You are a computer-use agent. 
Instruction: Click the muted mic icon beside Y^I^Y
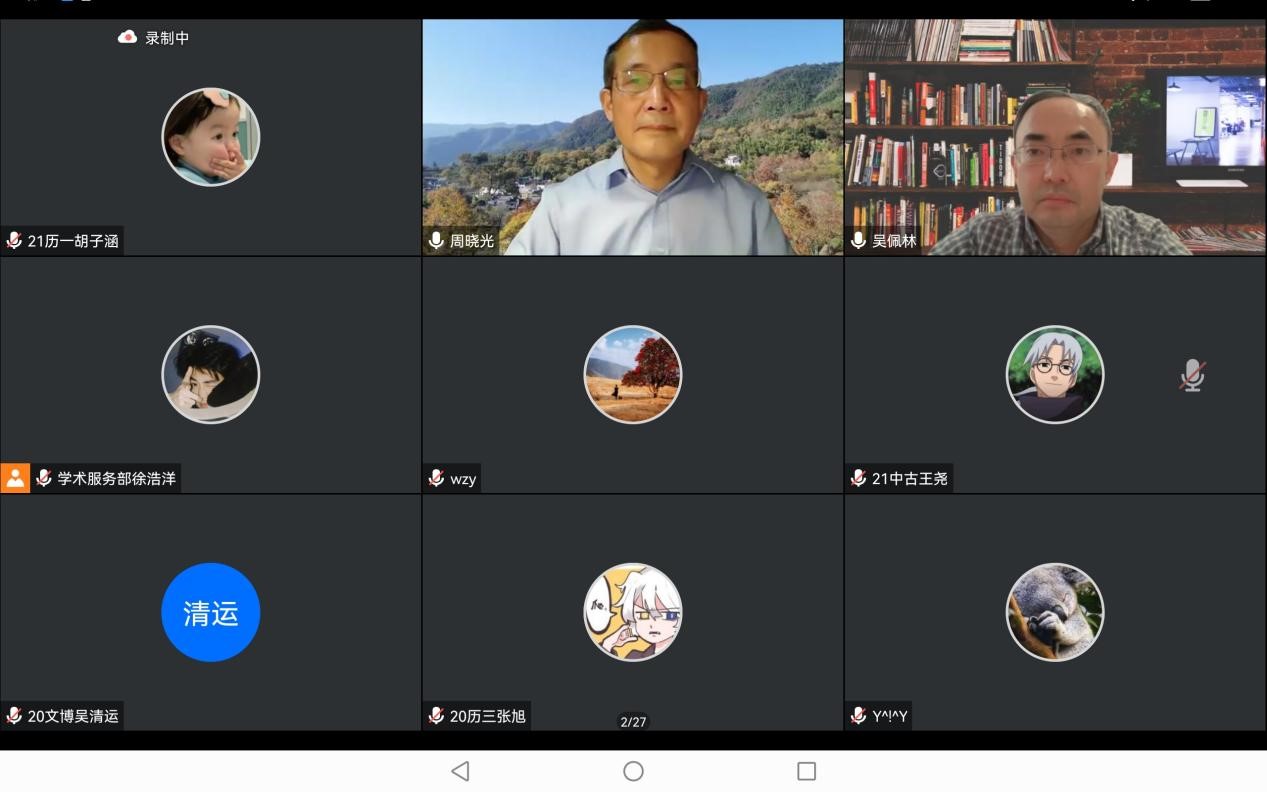pos(858,716)
